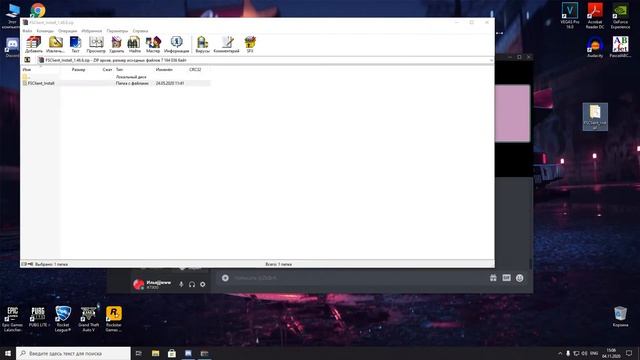Viewport: 640px width, 360px height.
Task: Open the Мастер (Wizard) tool
Action: click(x=153, y=44)
